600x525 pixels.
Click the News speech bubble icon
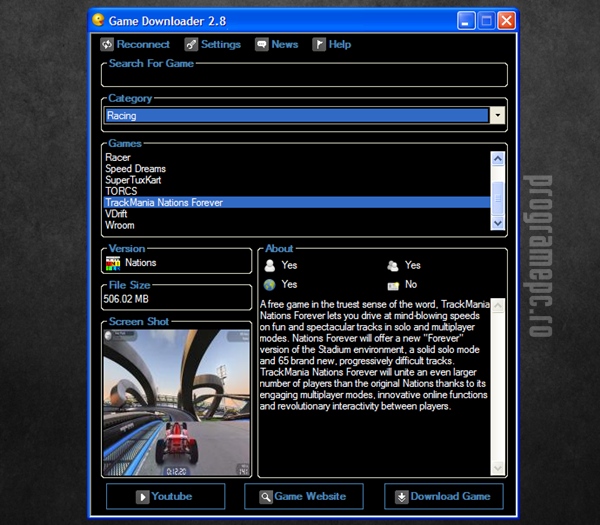tap(262, 44)
